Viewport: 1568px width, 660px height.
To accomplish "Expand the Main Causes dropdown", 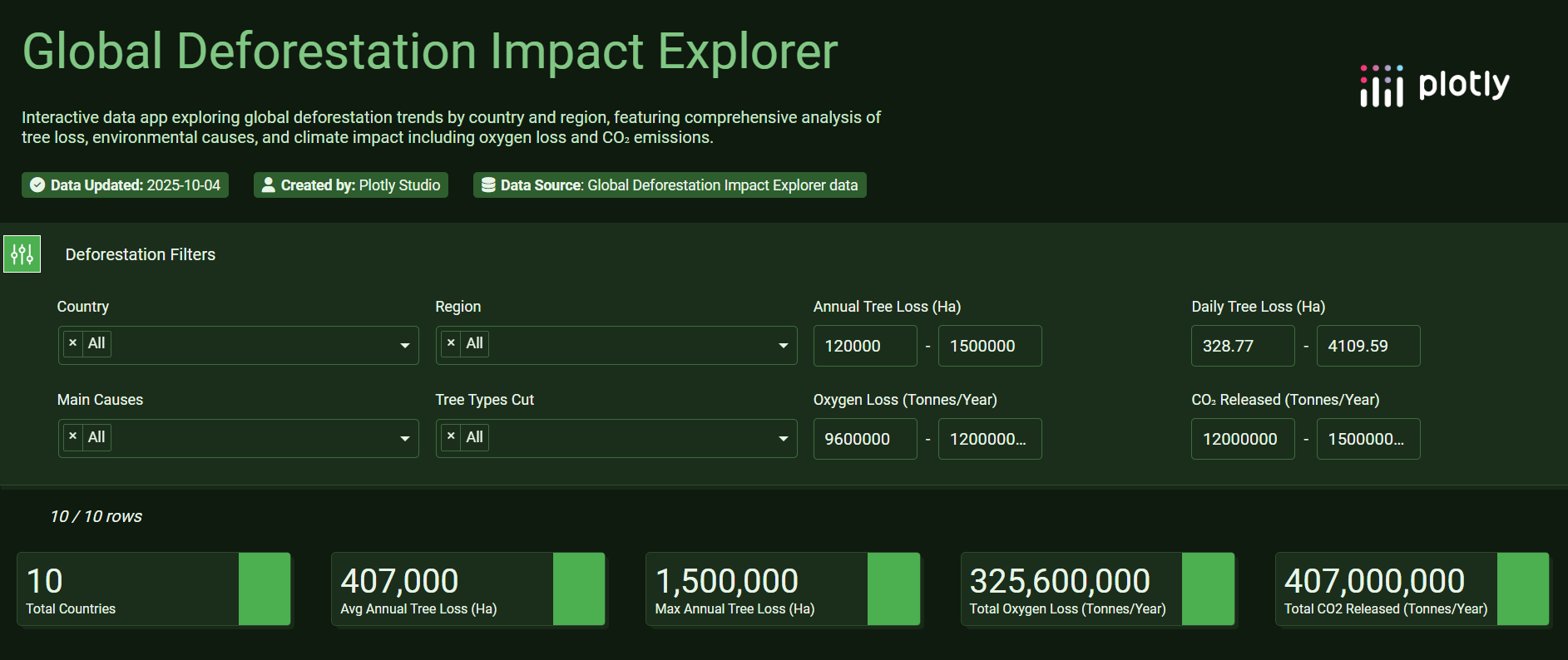I will [x=404, y=439].
